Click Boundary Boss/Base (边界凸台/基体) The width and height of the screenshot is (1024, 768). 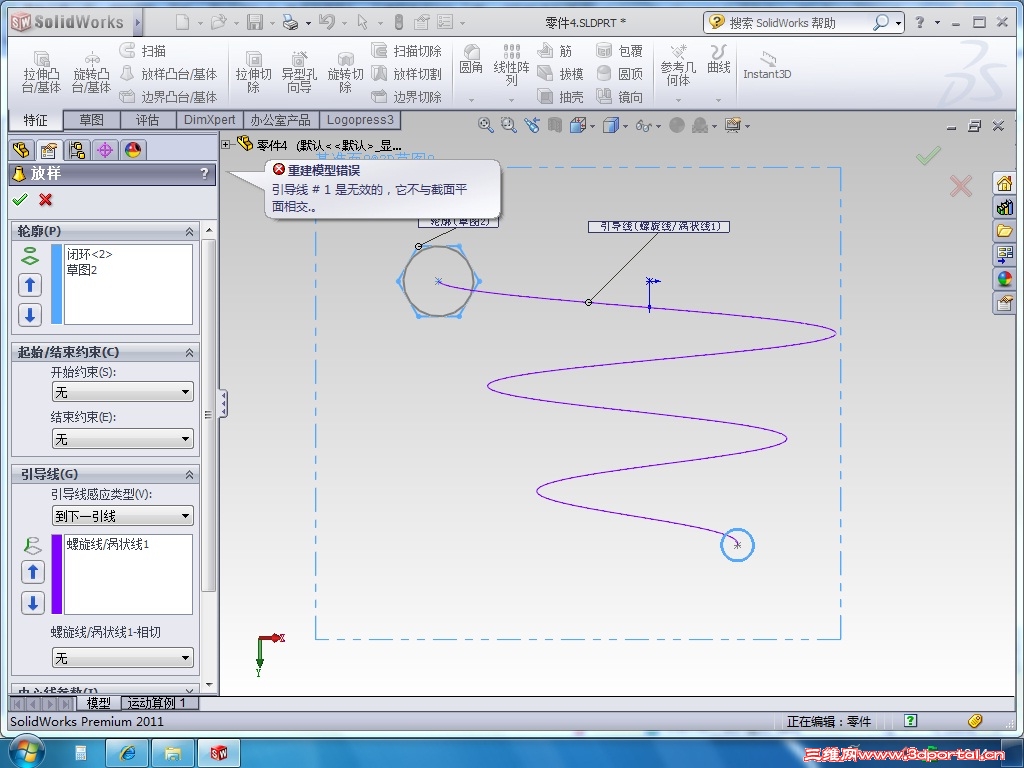pos(168,97)
